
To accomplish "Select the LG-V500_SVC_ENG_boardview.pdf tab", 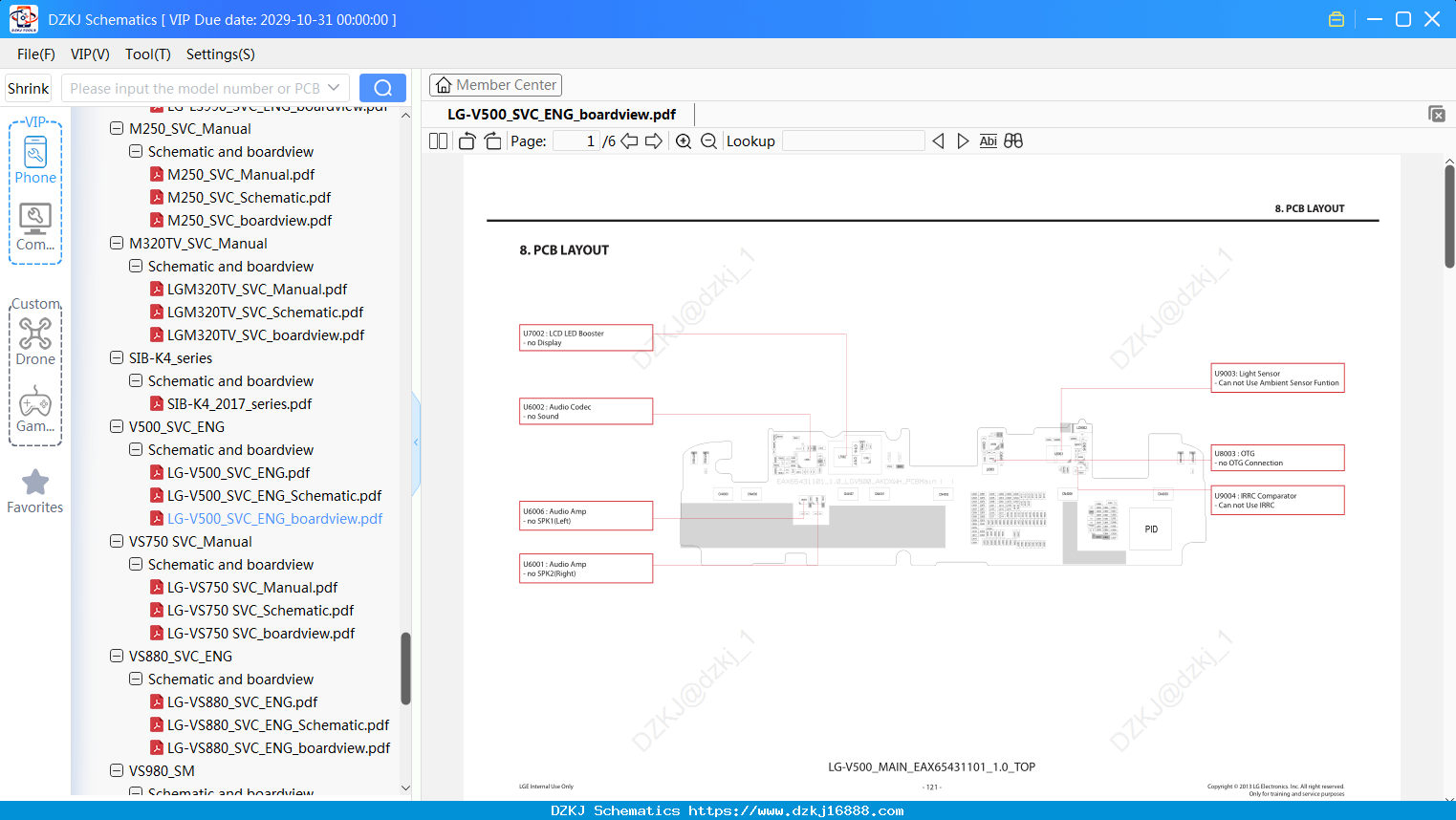I will point(561,114).
